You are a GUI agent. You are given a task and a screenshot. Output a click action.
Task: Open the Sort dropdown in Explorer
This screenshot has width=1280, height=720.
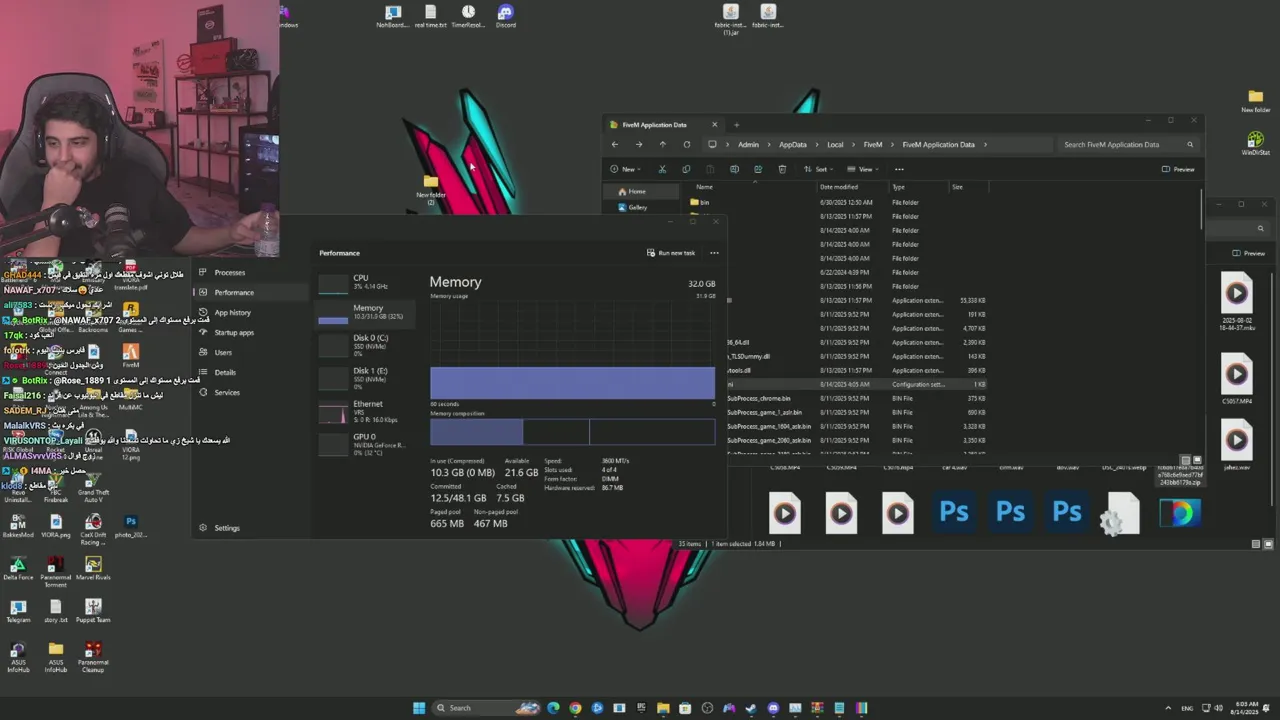(819, 169)
